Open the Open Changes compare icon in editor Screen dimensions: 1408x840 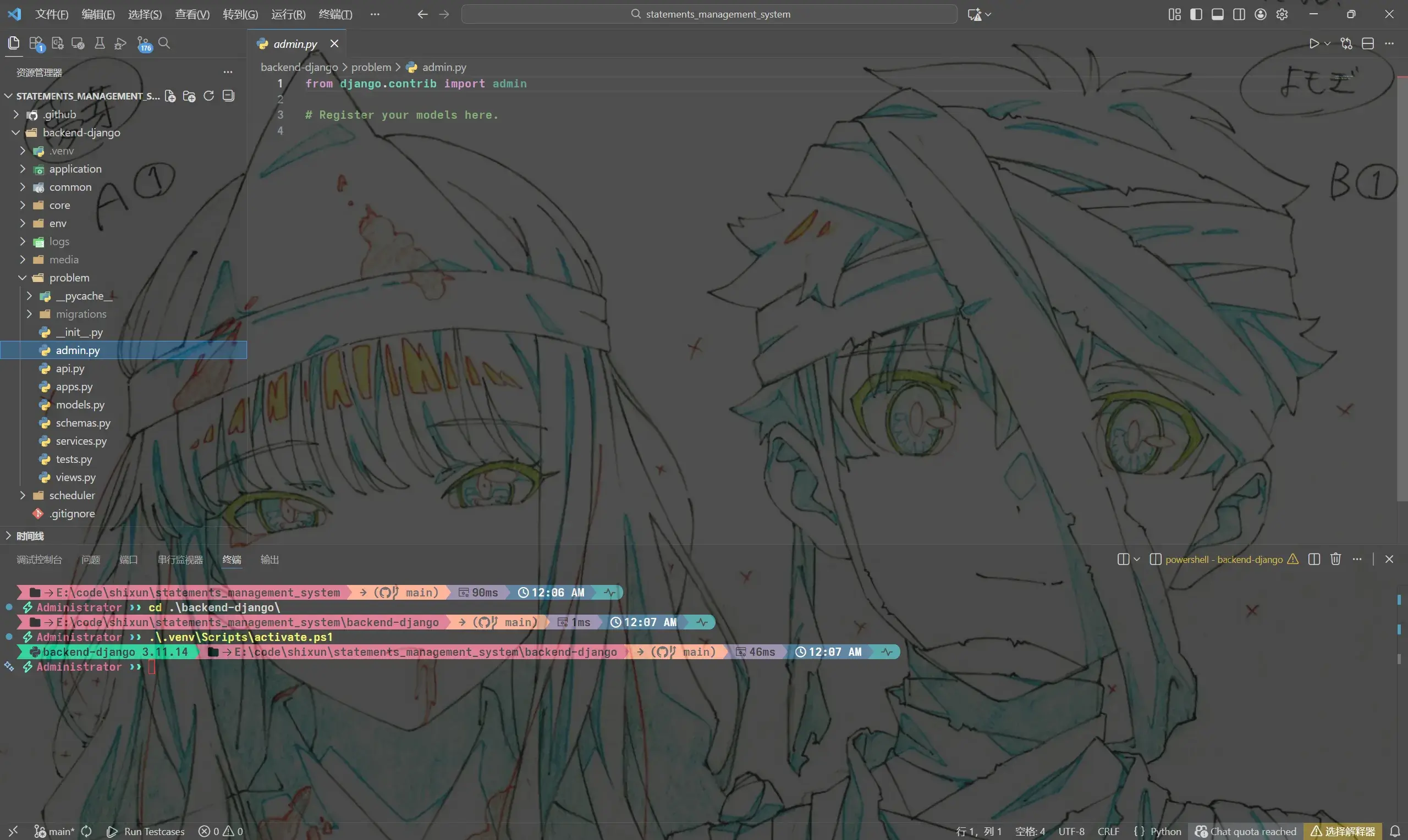coord(1346,43)
